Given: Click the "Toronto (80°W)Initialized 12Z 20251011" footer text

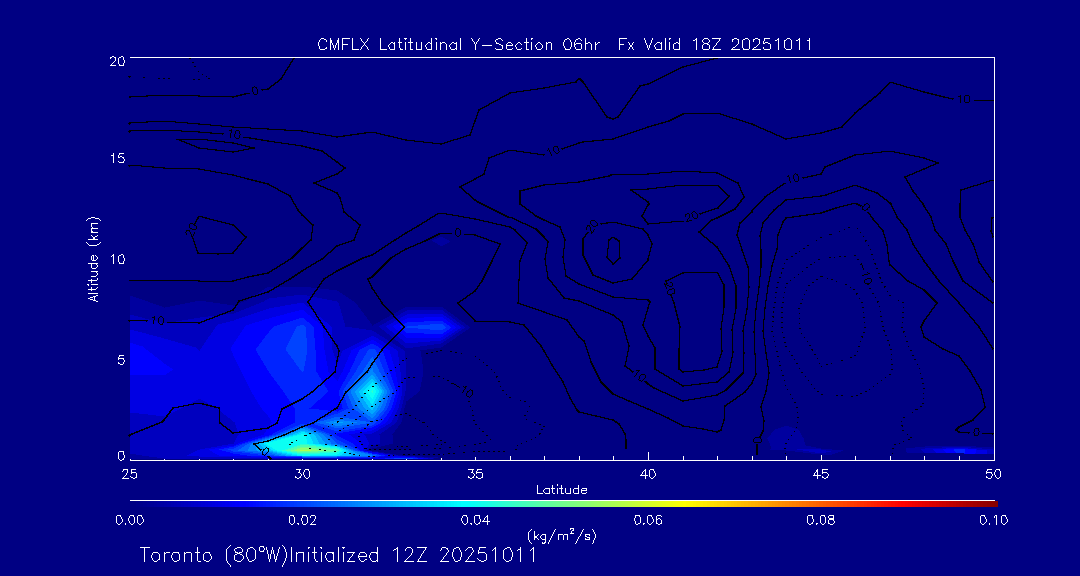Looking at the screenshot, I should (338, 555).
